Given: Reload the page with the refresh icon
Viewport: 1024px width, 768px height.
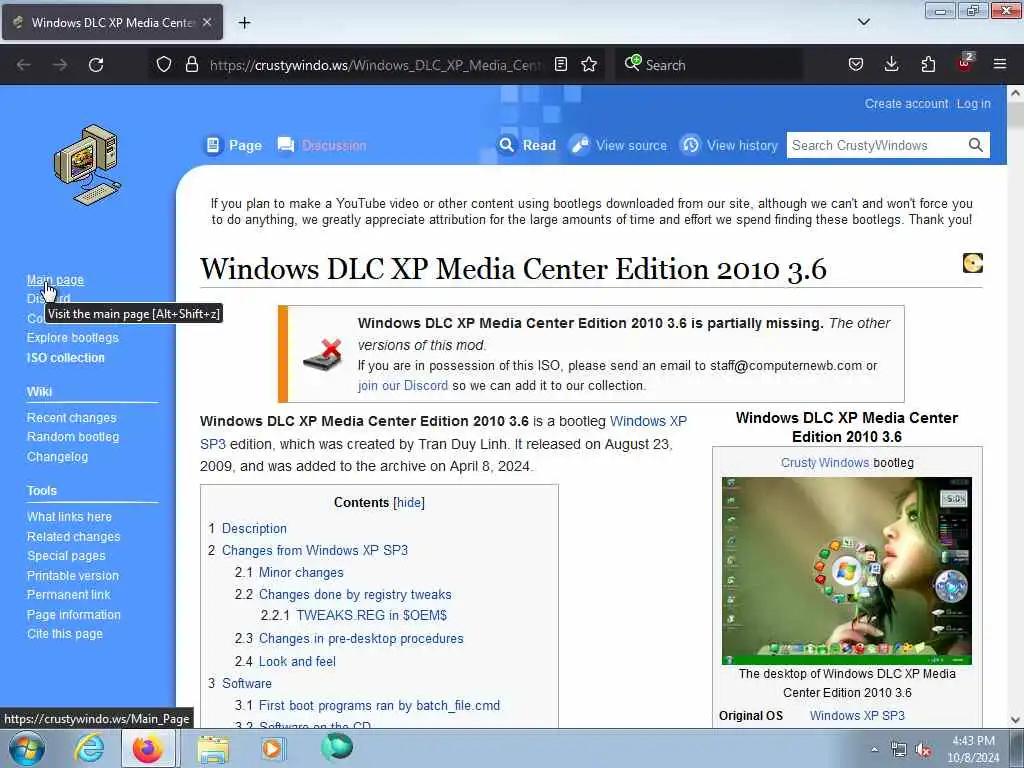Looking at the screenshot, I should click(96, 65).
